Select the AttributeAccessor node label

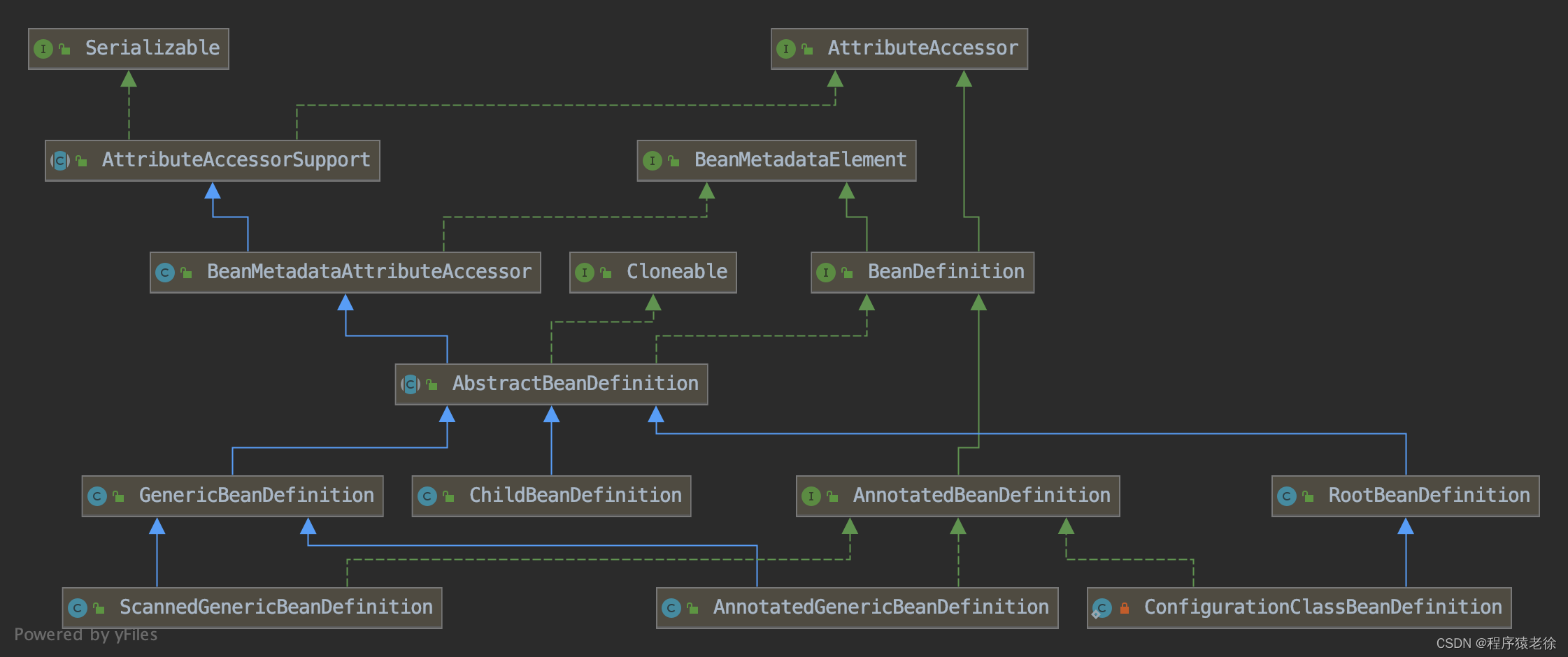coord(923,48)
